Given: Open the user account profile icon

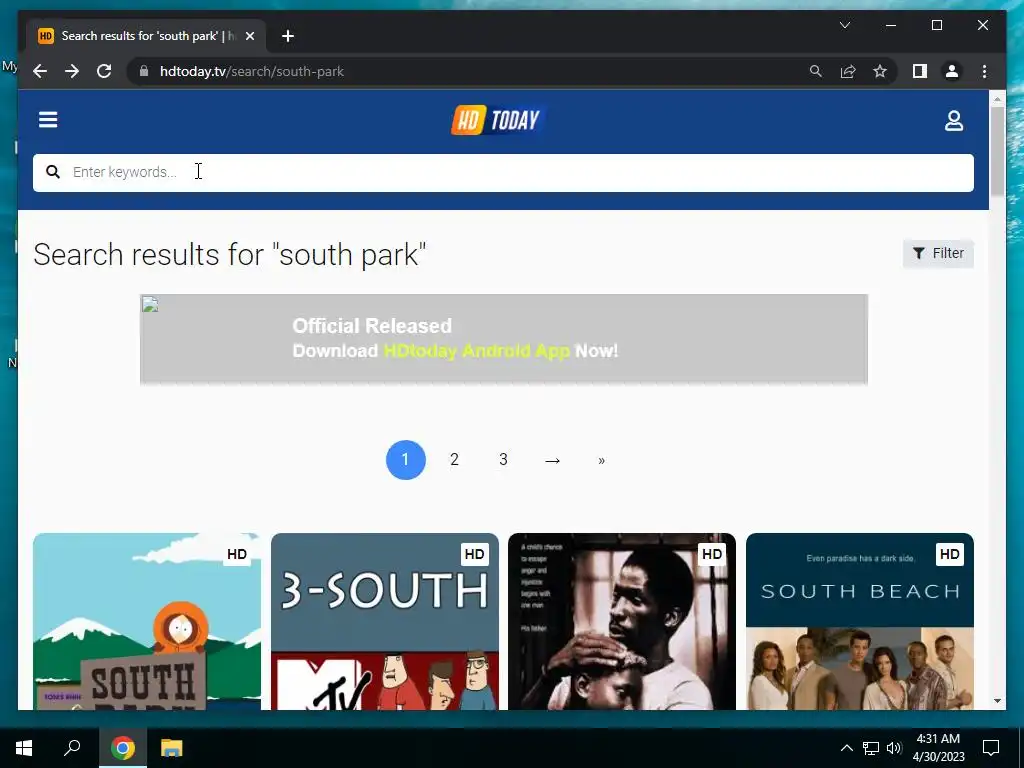Looking at the screenshot, I should [953, 120].
